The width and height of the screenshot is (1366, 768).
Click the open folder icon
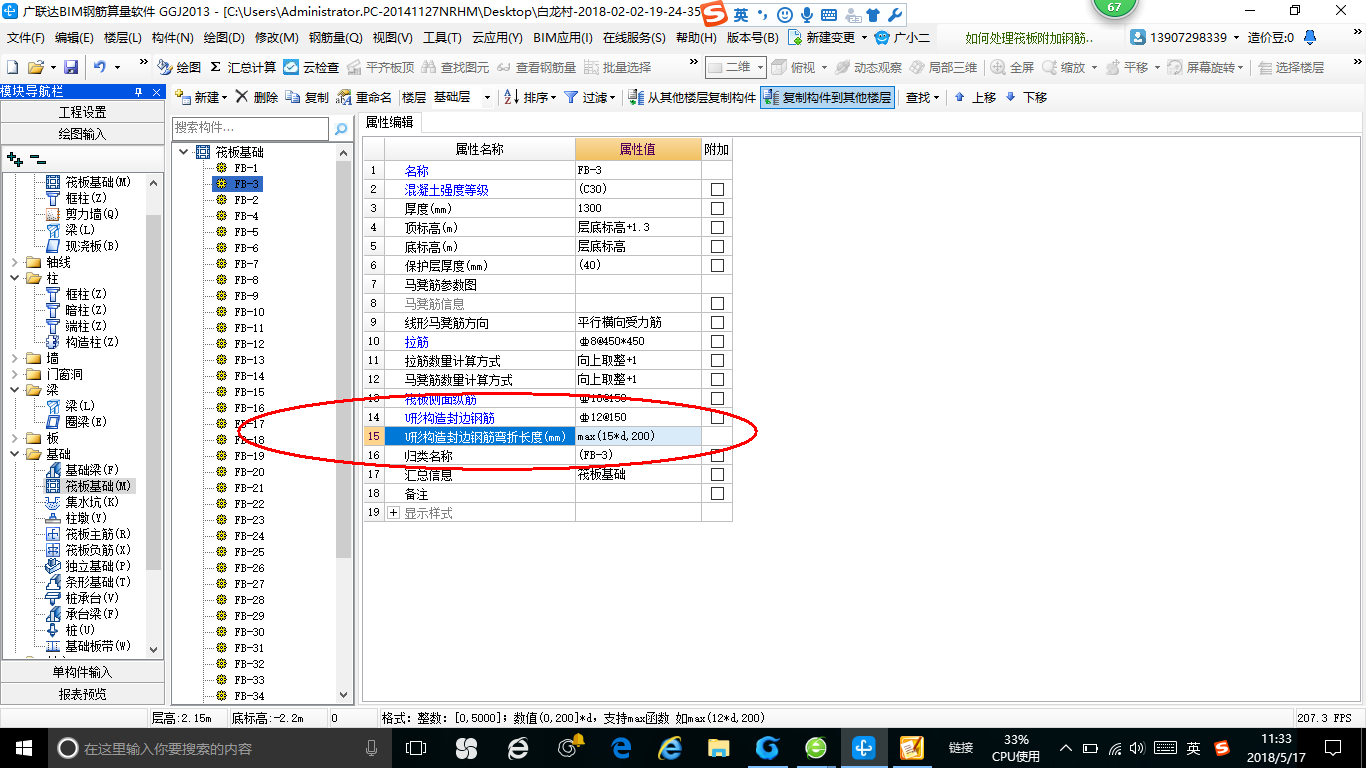35,67
